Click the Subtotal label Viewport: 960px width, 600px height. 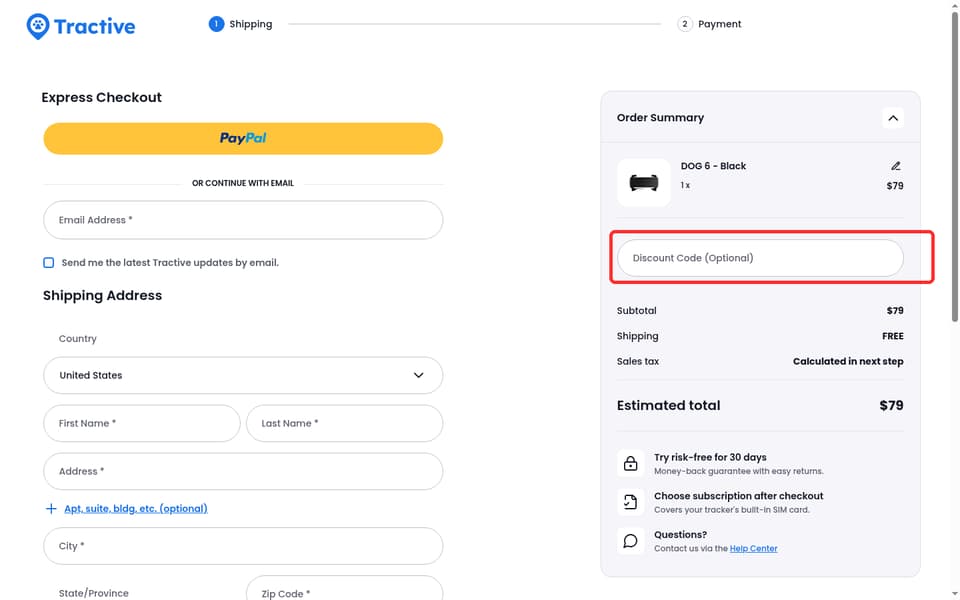[x=637, y=310]
